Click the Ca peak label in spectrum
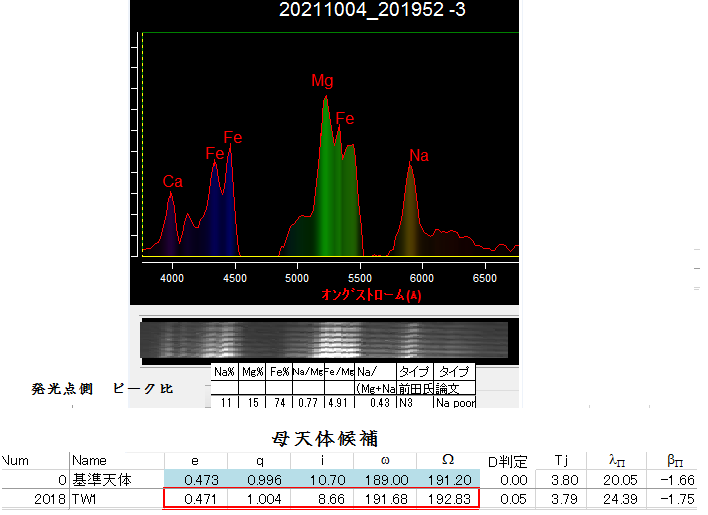Viewport: 708px width, 515px height. (173, 182)
